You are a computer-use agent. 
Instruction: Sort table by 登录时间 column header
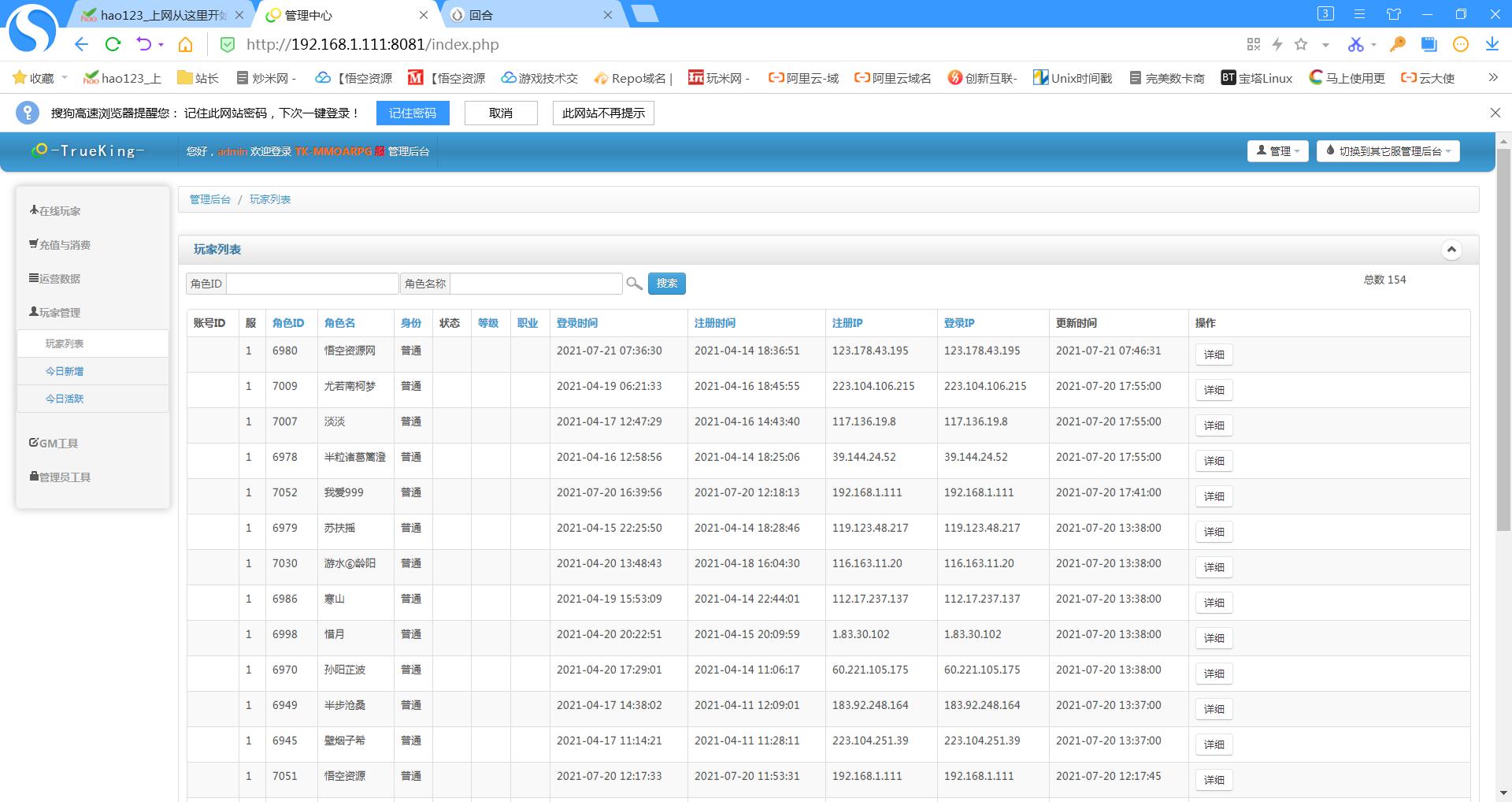coord(577,323)
